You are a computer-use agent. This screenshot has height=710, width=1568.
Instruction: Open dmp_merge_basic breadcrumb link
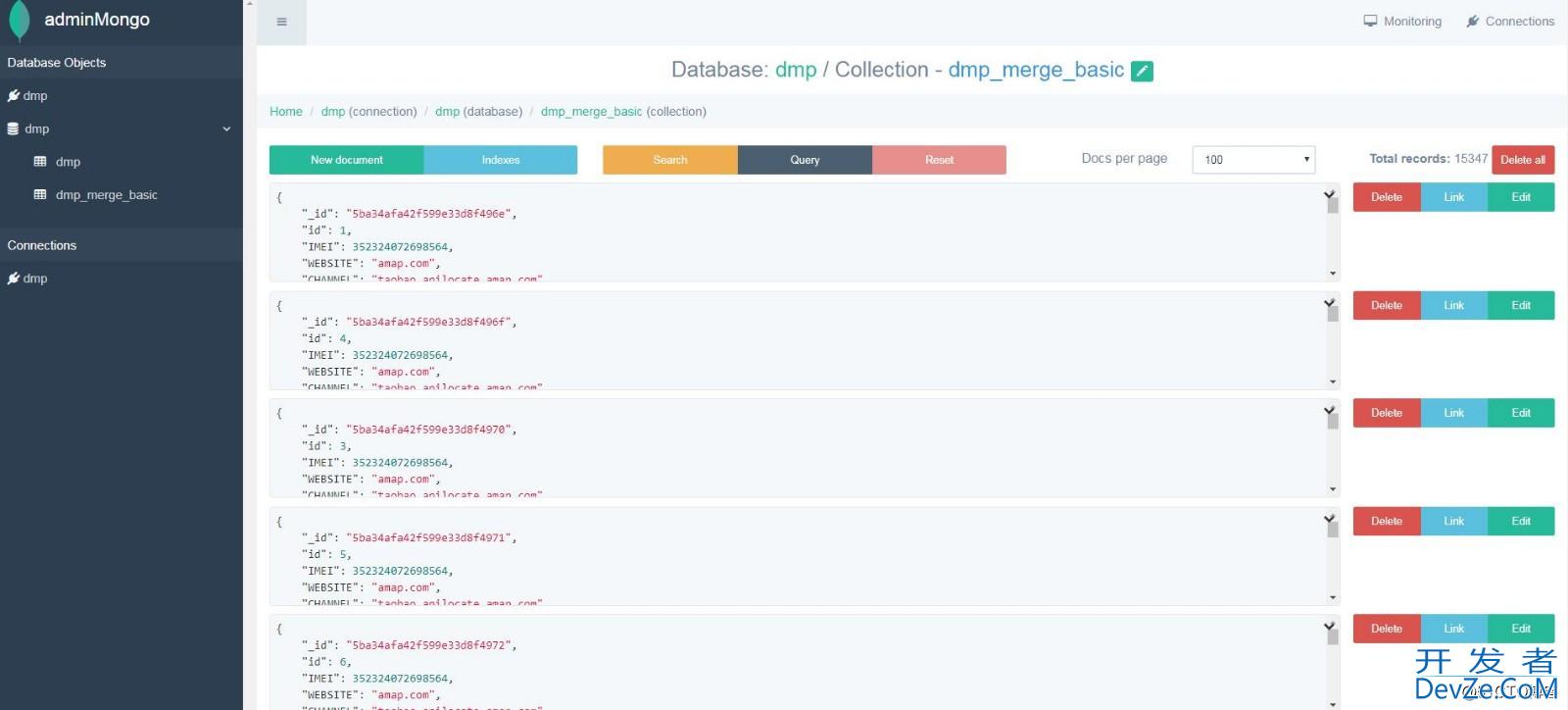pyautogui.click(x=592, y=112)
